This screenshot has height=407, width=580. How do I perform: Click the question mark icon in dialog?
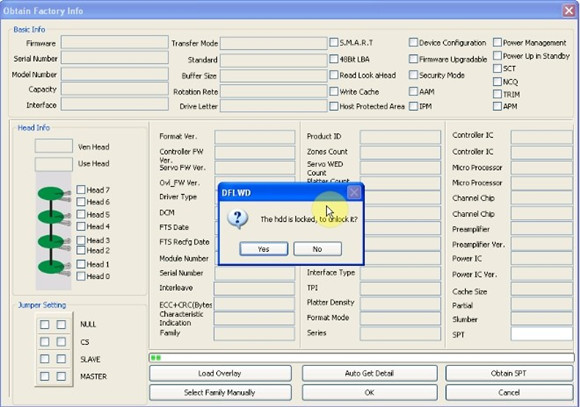click(237, 219)
